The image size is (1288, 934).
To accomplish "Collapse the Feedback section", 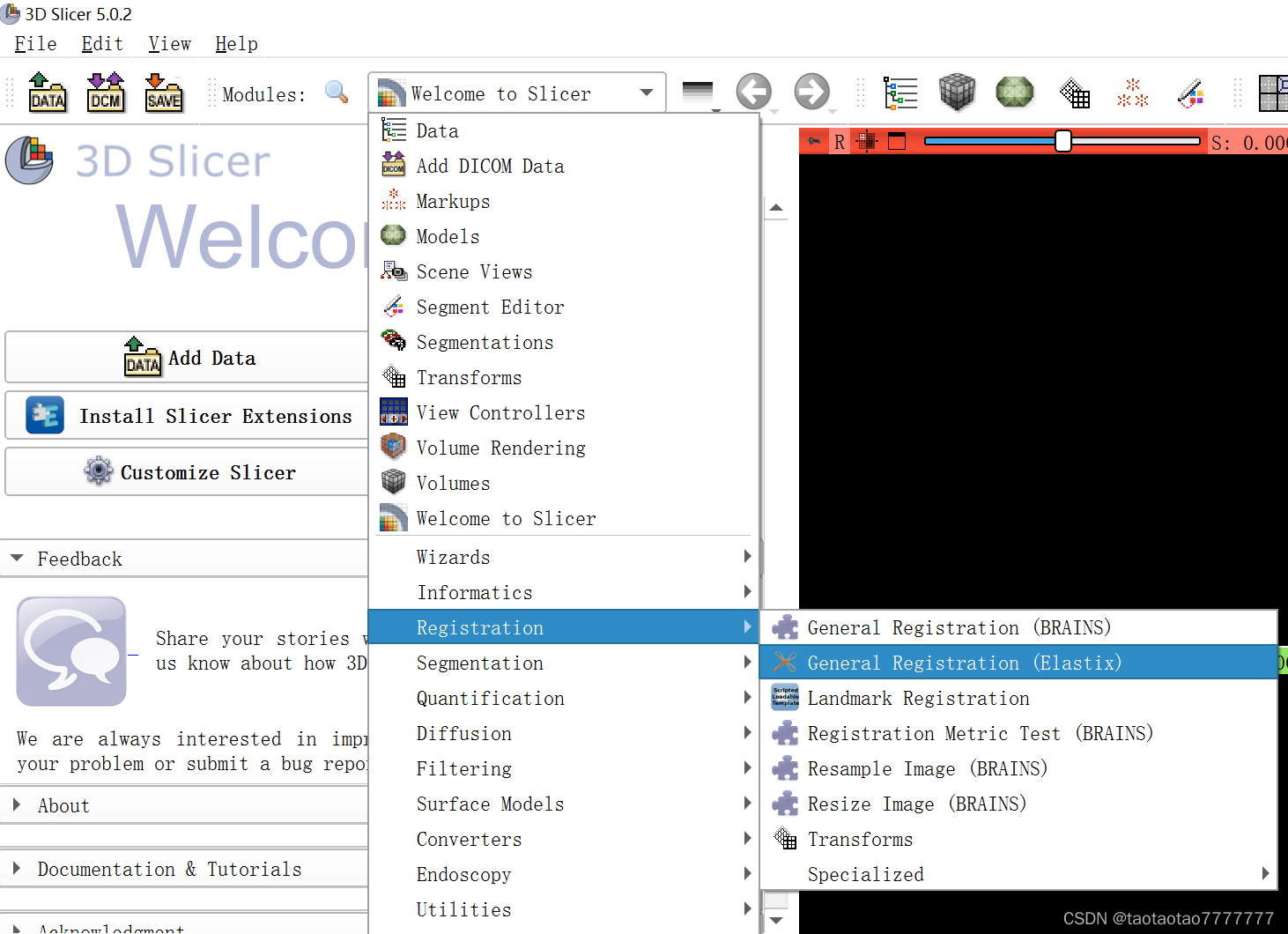I will pos(184,559).
